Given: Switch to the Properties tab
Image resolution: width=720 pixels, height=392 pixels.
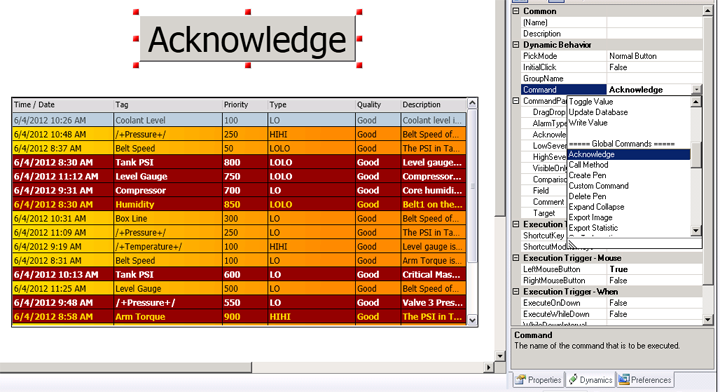Looking at the screenshot, I should coord(538,380).
